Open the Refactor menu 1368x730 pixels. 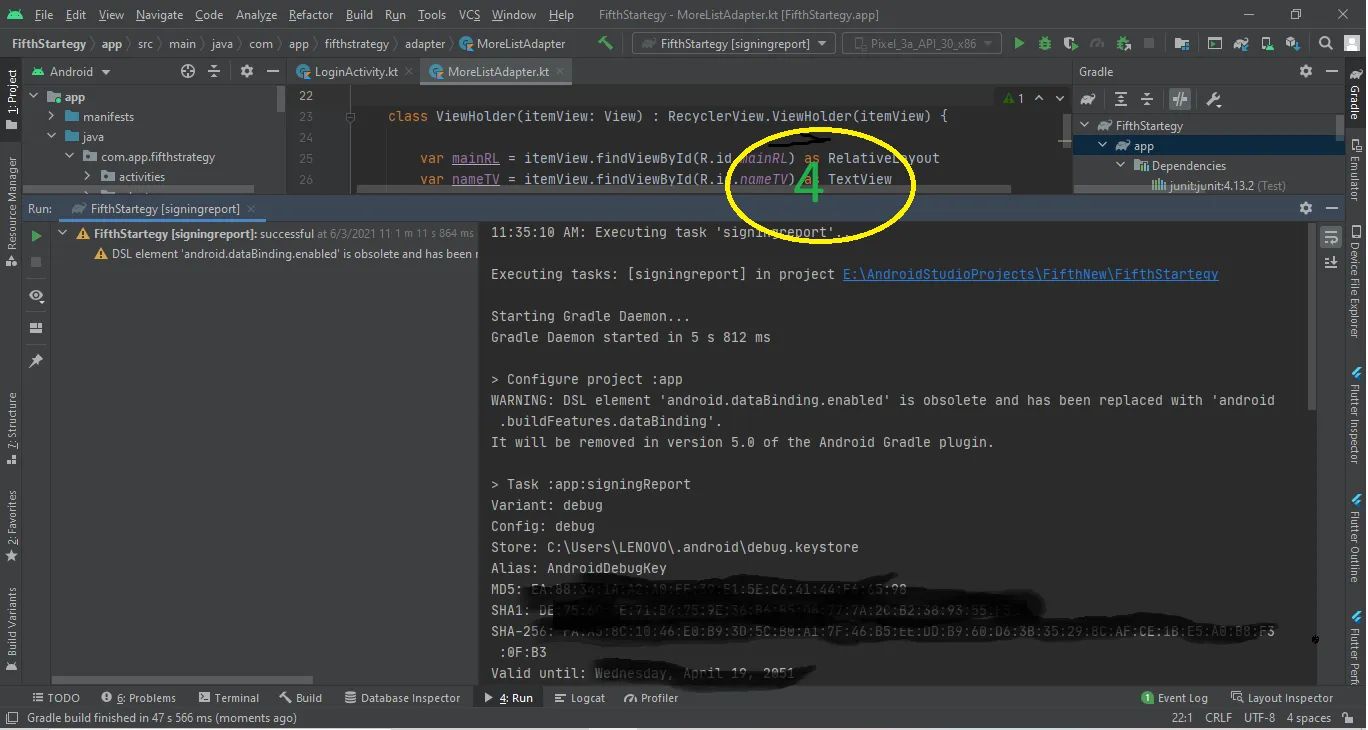pyautogui.click(x=311, y=15)
